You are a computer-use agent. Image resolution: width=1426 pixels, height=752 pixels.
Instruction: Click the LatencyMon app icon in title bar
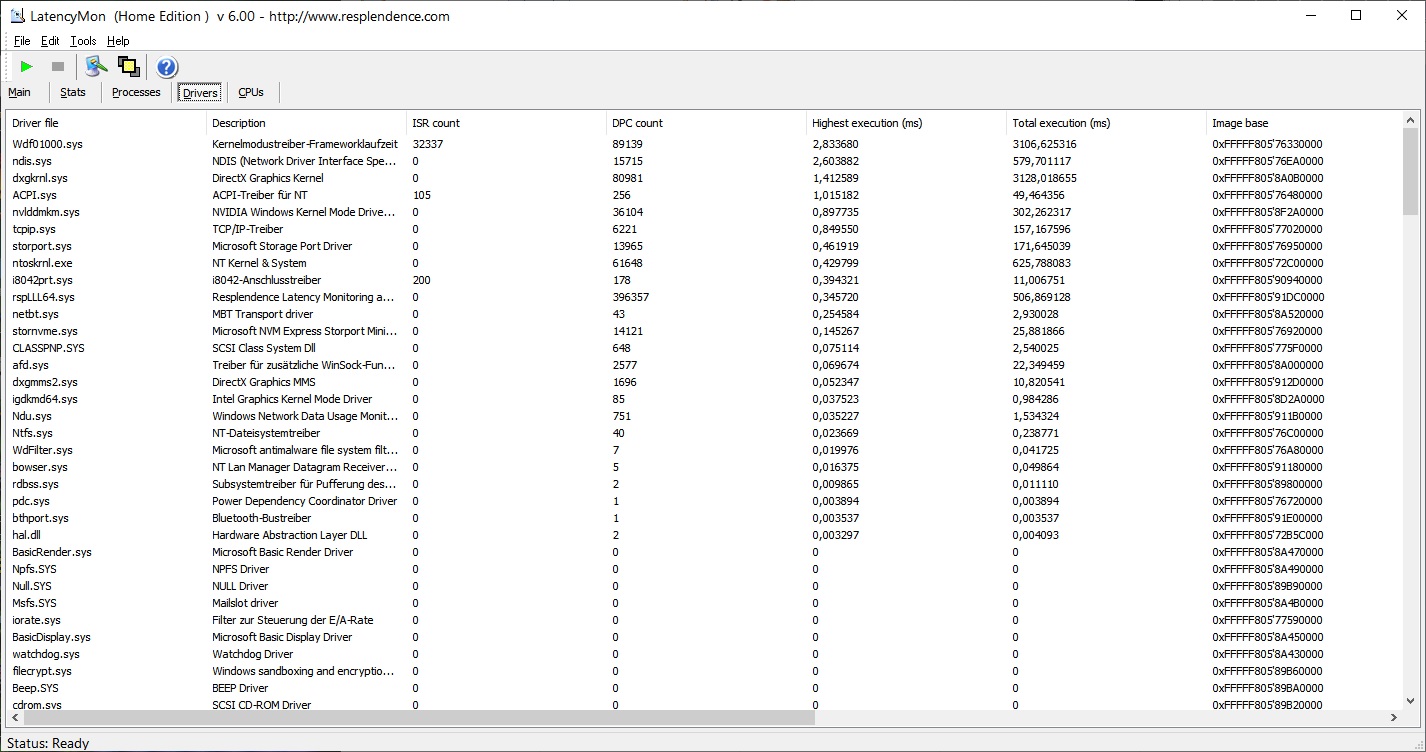coord(19,16)
